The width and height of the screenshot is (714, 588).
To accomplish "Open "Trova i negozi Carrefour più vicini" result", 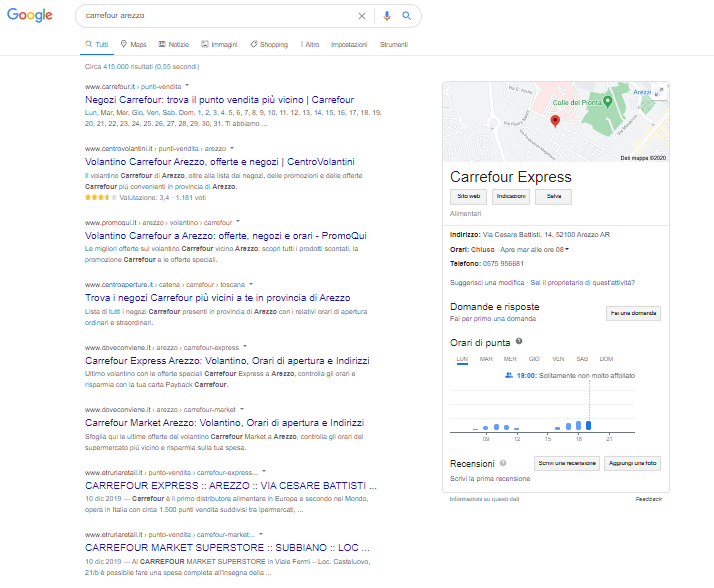I will pos(218,298).
